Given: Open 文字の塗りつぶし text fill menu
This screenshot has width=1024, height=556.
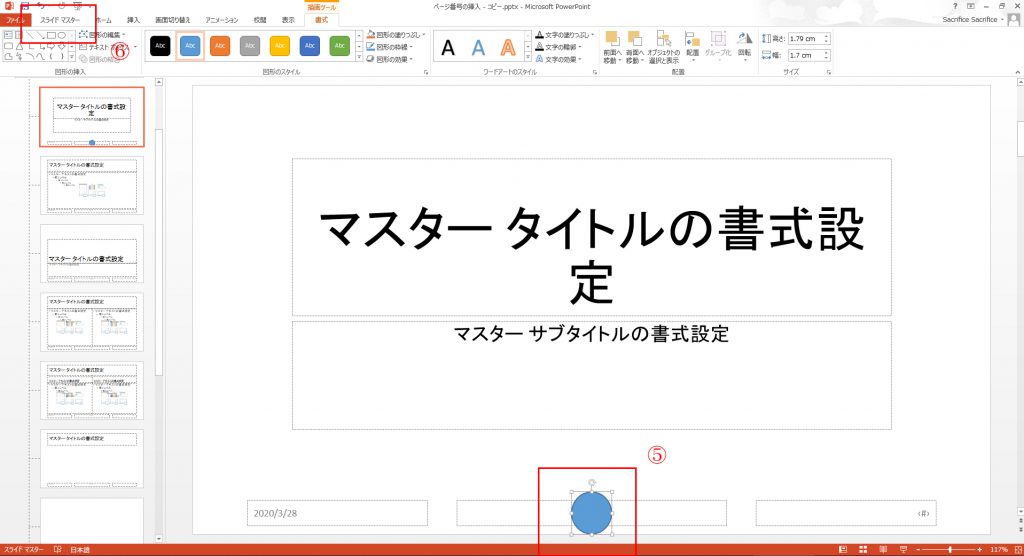Looking at the screenshot, I should [565, 35].
